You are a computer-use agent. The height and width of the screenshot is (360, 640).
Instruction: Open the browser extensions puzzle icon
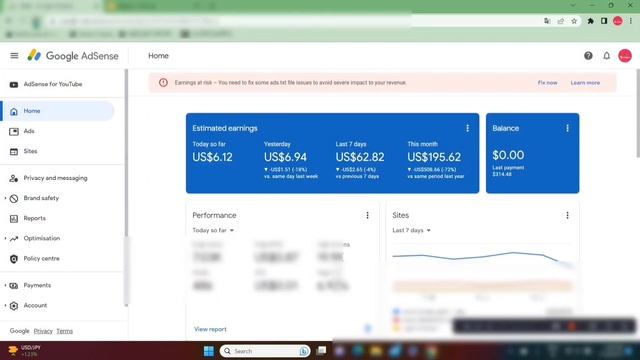[x=590, y=21]
